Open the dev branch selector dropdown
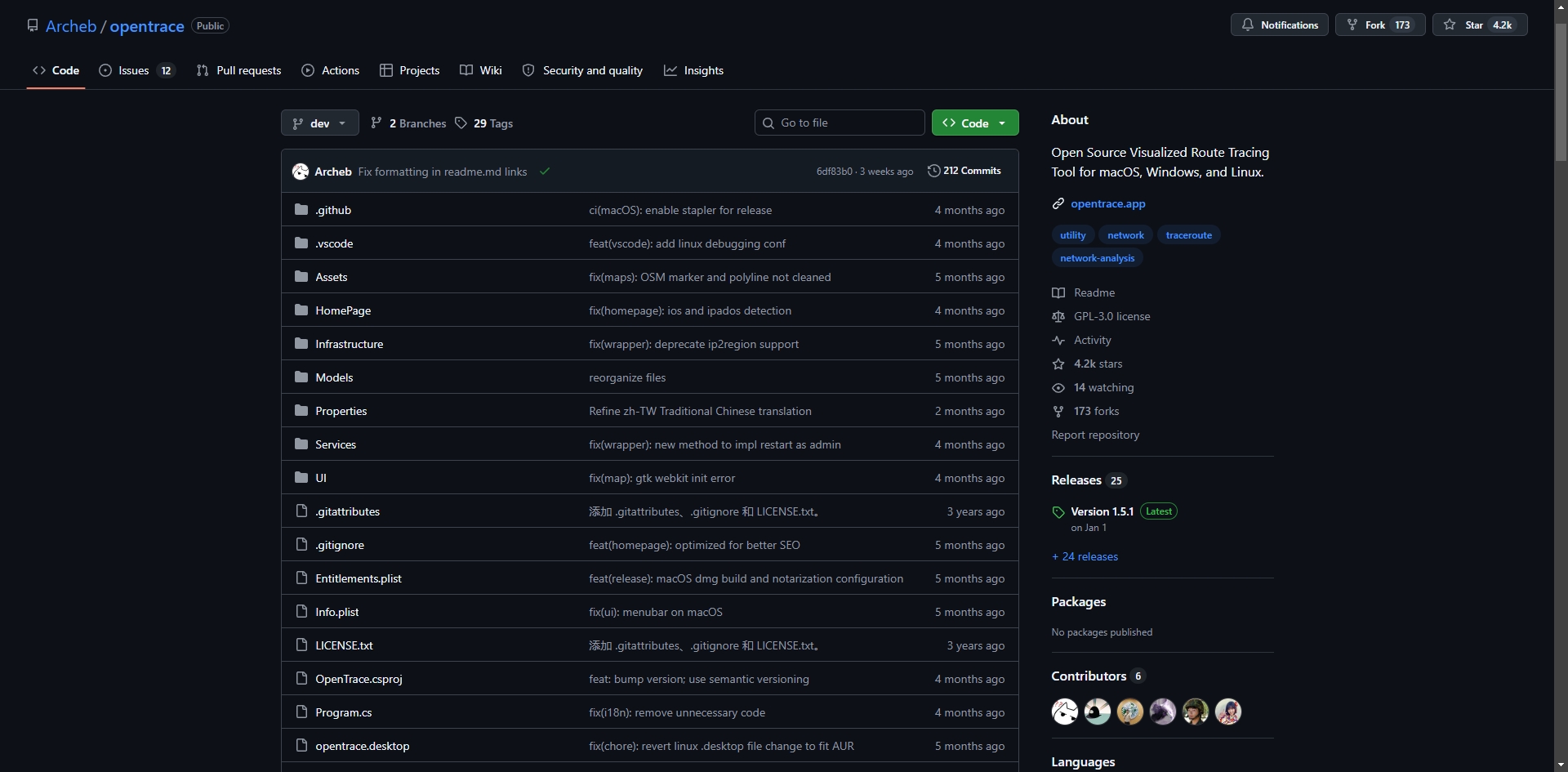 click(x=319, y=123)
